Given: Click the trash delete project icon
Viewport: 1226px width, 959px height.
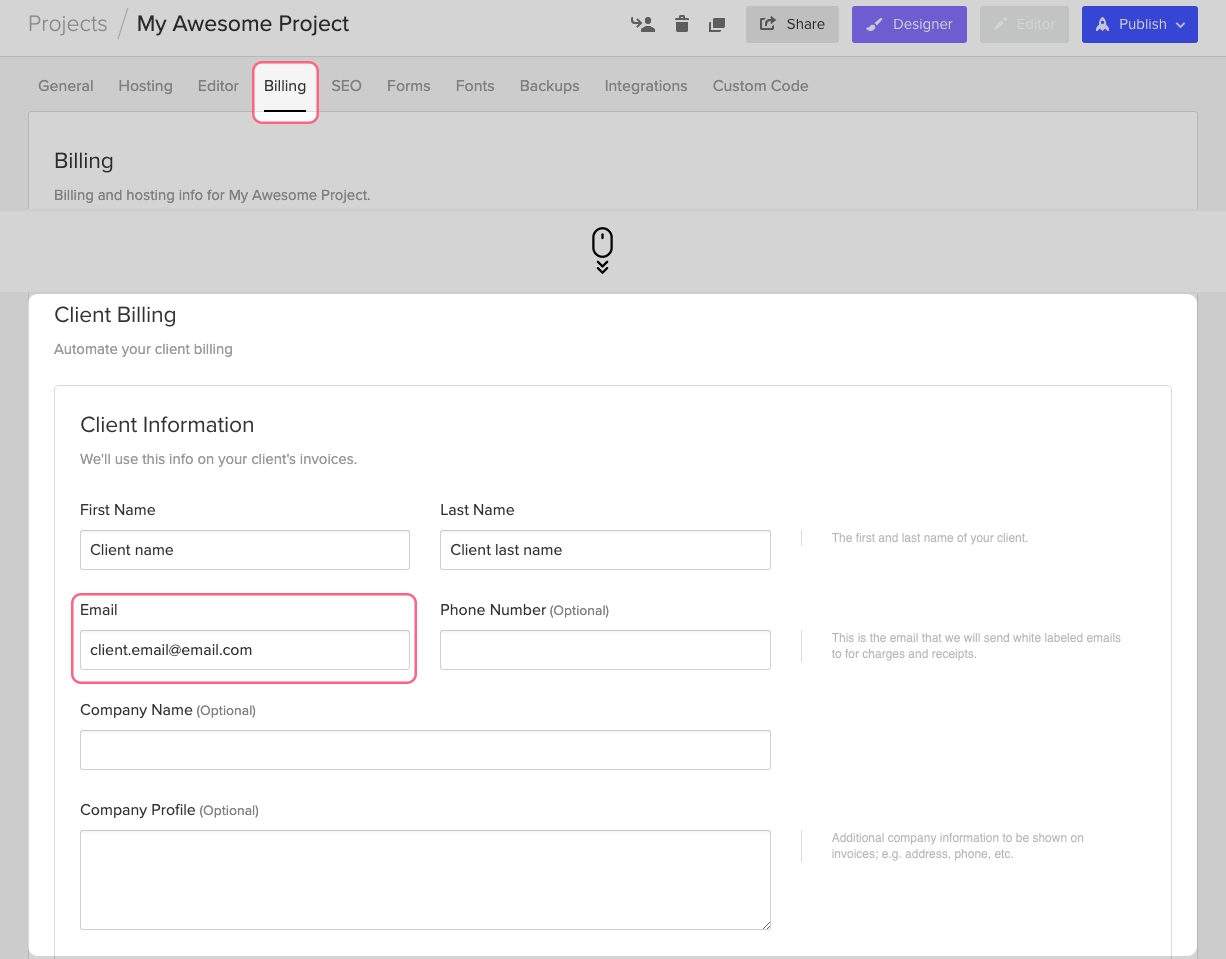Looking at the screenshot, I should 682,24.
